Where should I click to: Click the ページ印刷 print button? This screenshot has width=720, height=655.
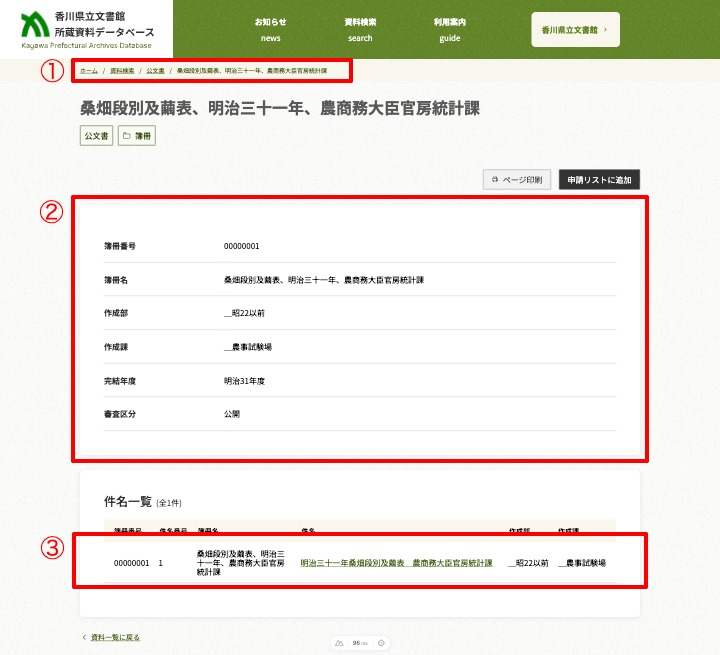517,180
